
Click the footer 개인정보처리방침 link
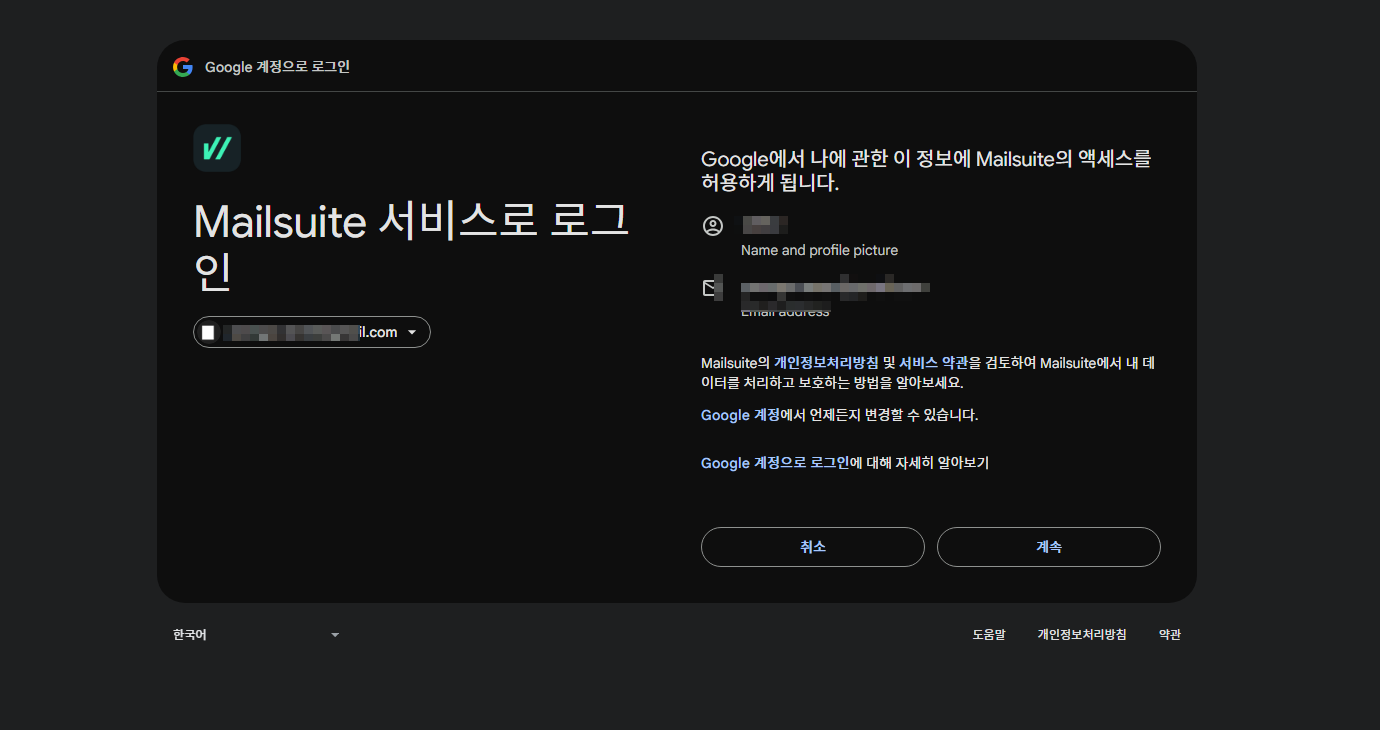[1082, 635]
